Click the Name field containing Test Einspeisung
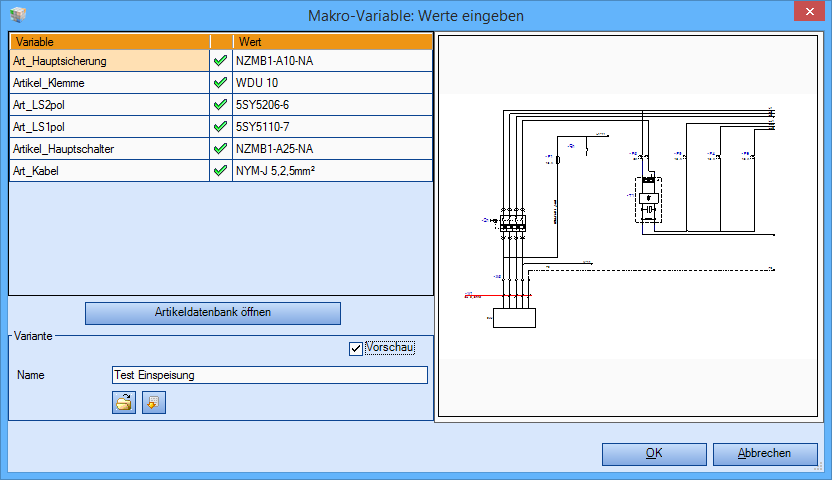Image resolution: width=832 pixels, height=480 pixels. [270, 375]
